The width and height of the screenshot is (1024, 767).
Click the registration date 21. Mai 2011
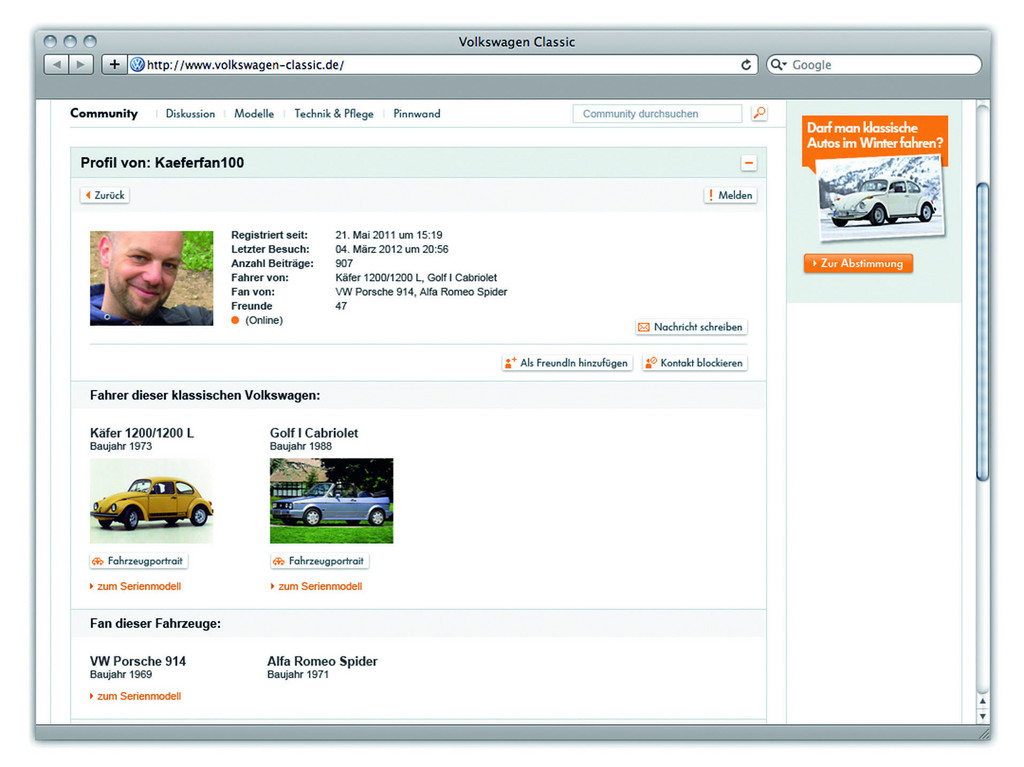click(x=389, y=235)
